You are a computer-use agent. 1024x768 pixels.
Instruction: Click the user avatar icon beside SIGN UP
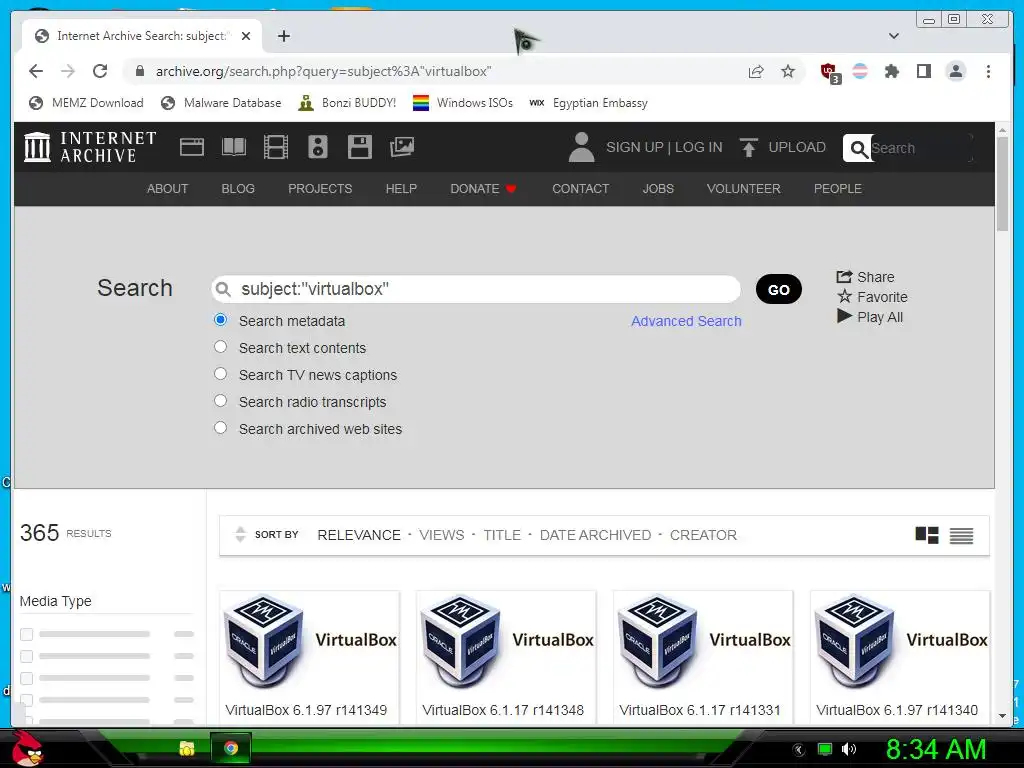pos(581,147)
